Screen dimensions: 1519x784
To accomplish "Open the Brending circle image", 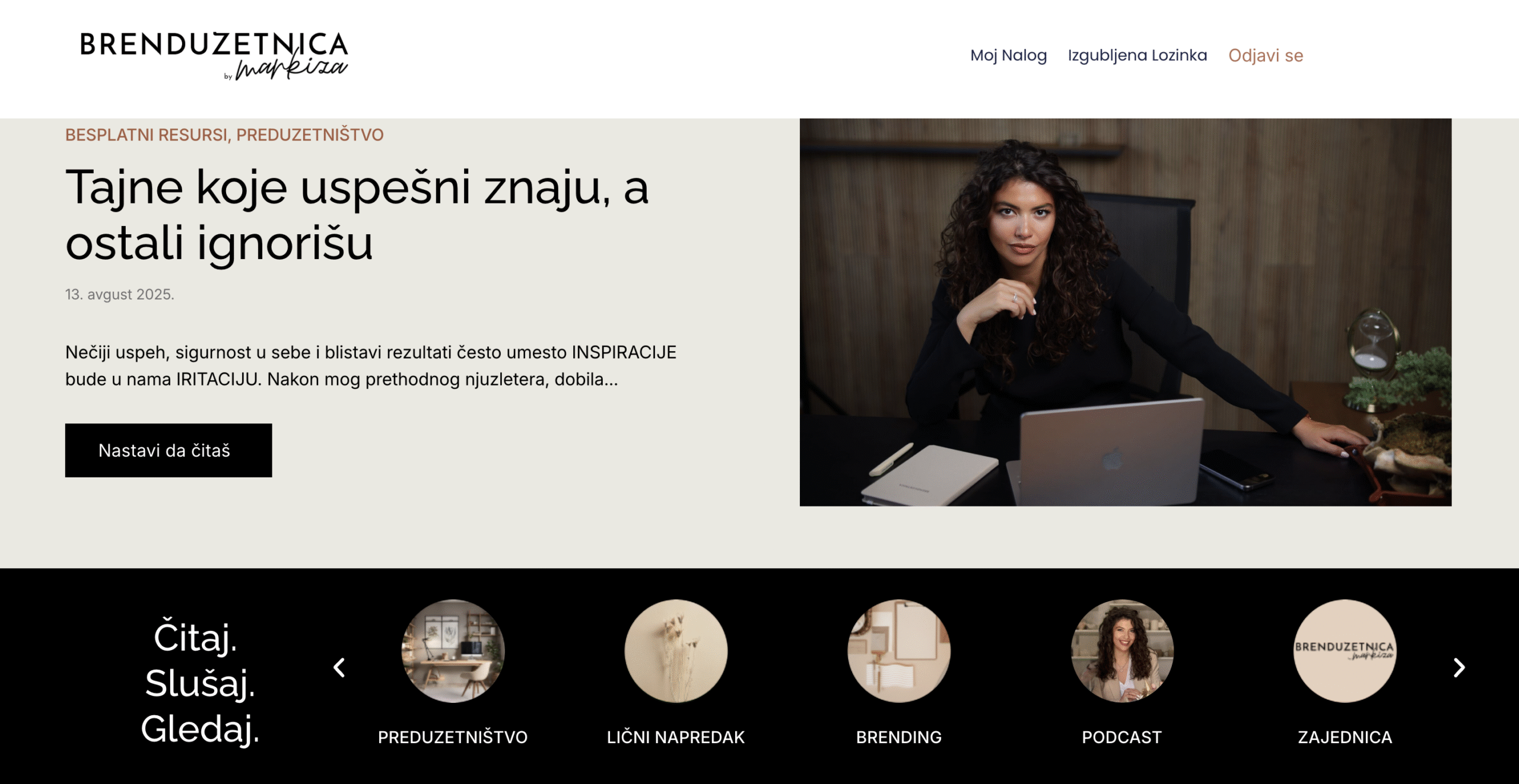I will point(899,651).
